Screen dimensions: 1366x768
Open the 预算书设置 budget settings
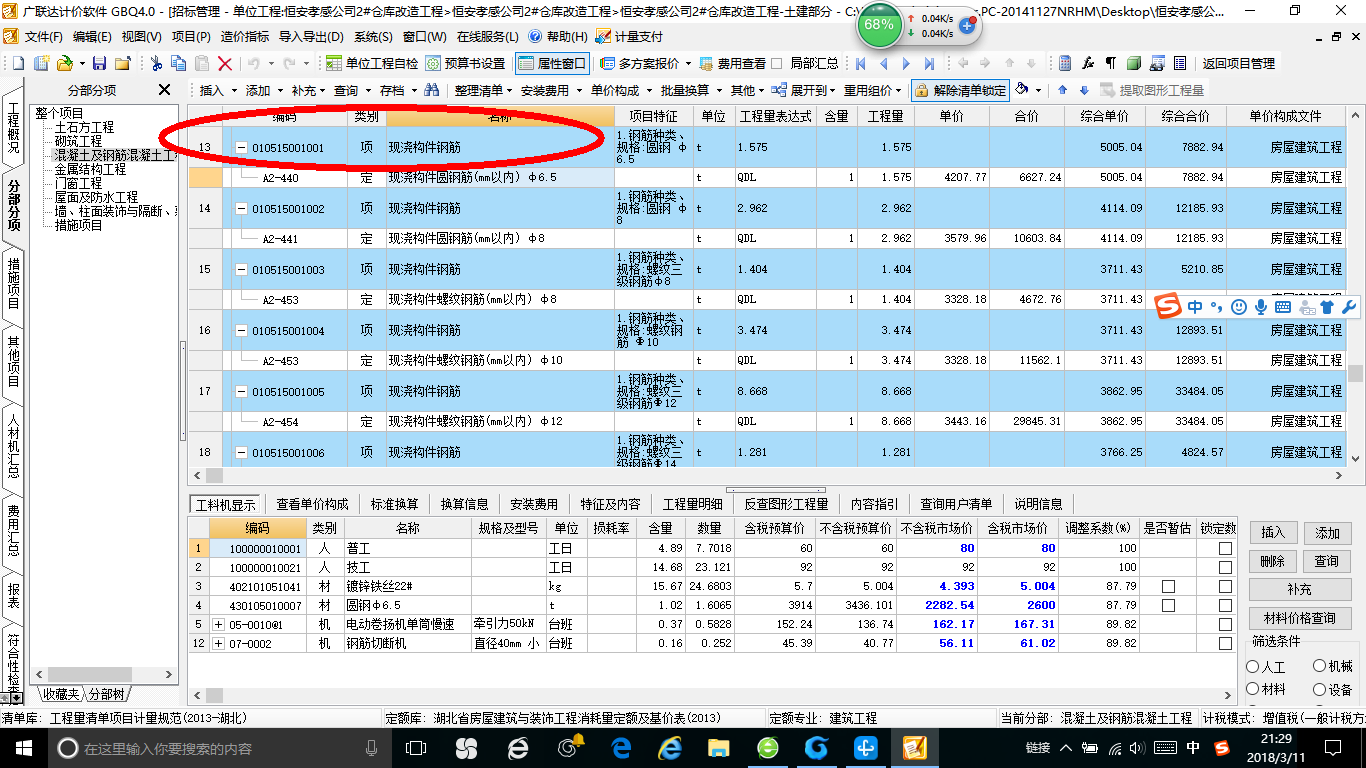click(x=465, y=63)
